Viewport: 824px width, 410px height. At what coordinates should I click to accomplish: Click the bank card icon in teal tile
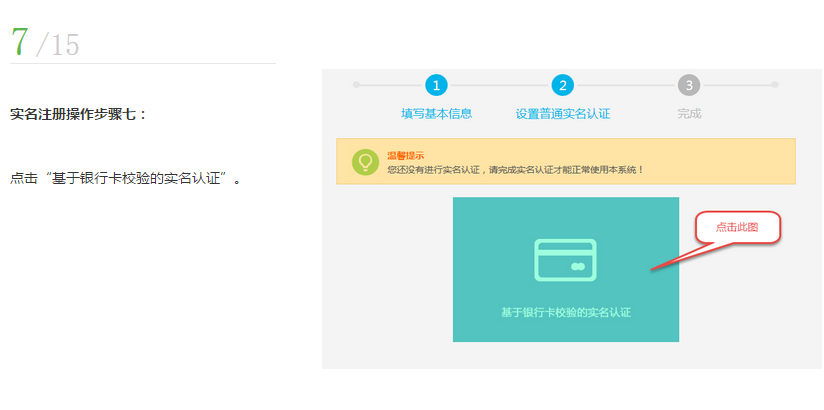coord(565,260)
